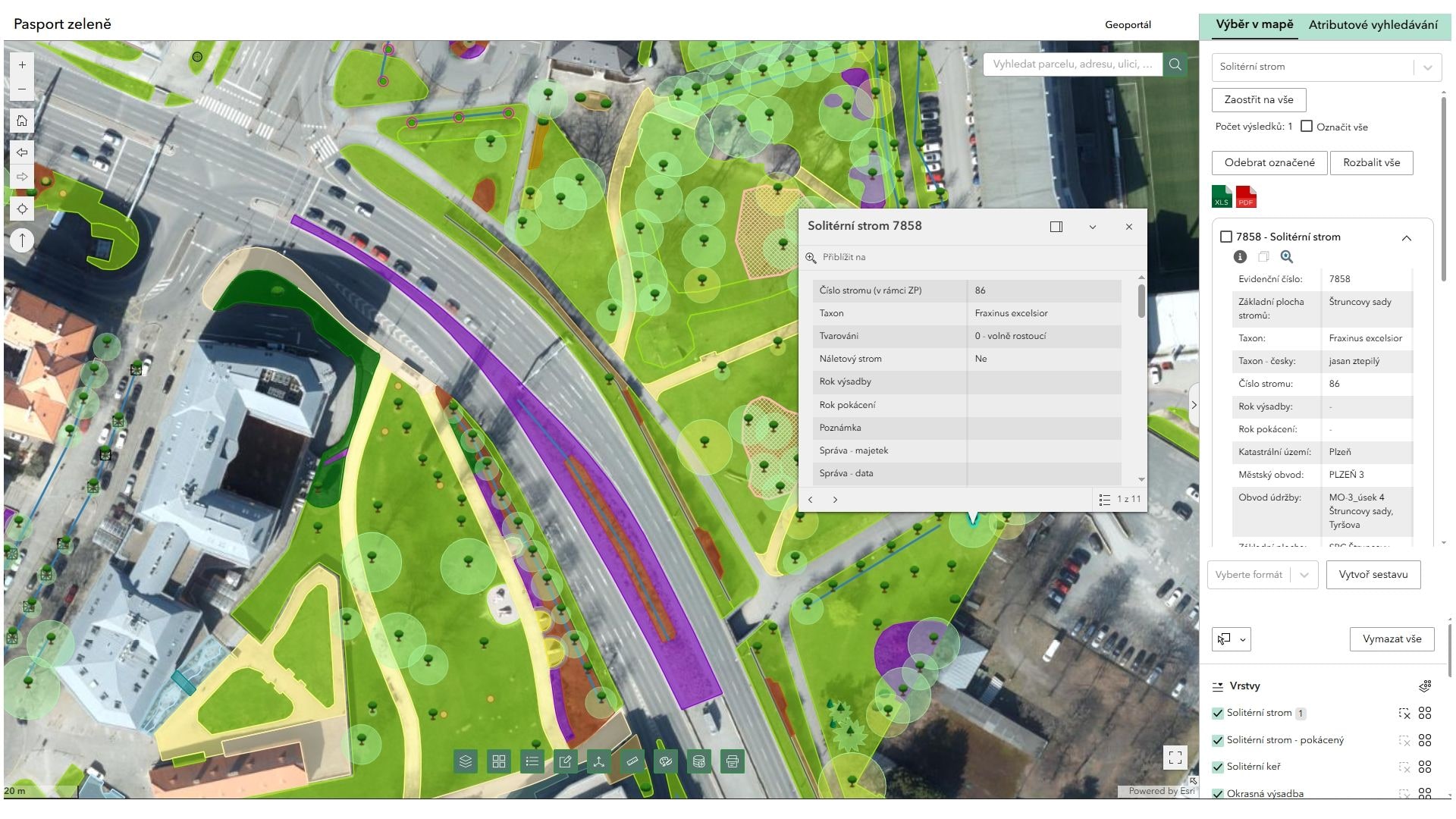Image resolution: width=1456 pixels, height=819 pixels.
Task: Export results to XLS
Action: pos(1222,197)
